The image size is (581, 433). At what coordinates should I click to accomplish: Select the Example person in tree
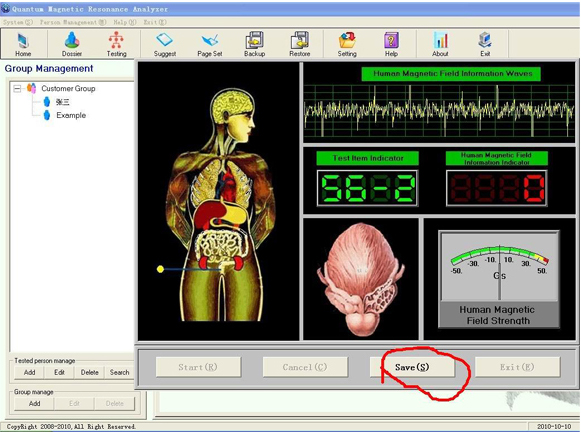[x=71, y=115]
